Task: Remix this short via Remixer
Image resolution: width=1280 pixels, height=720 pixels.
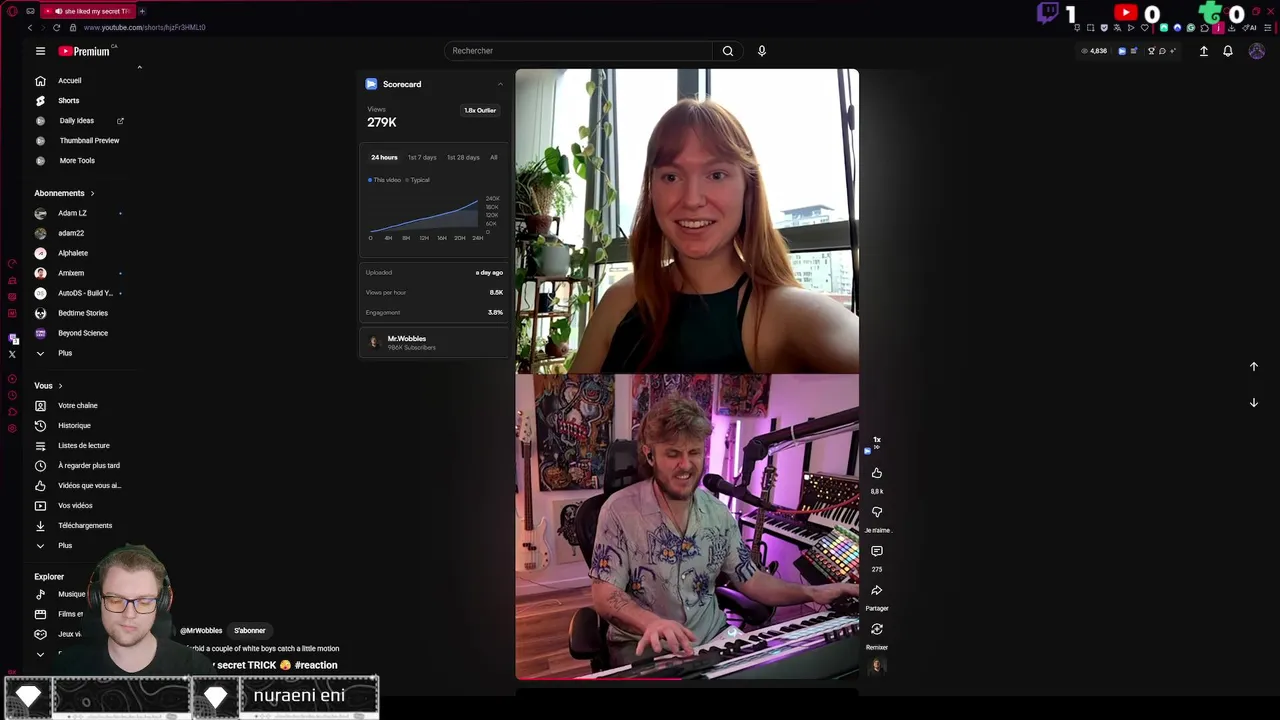Action: pos(877,629)
